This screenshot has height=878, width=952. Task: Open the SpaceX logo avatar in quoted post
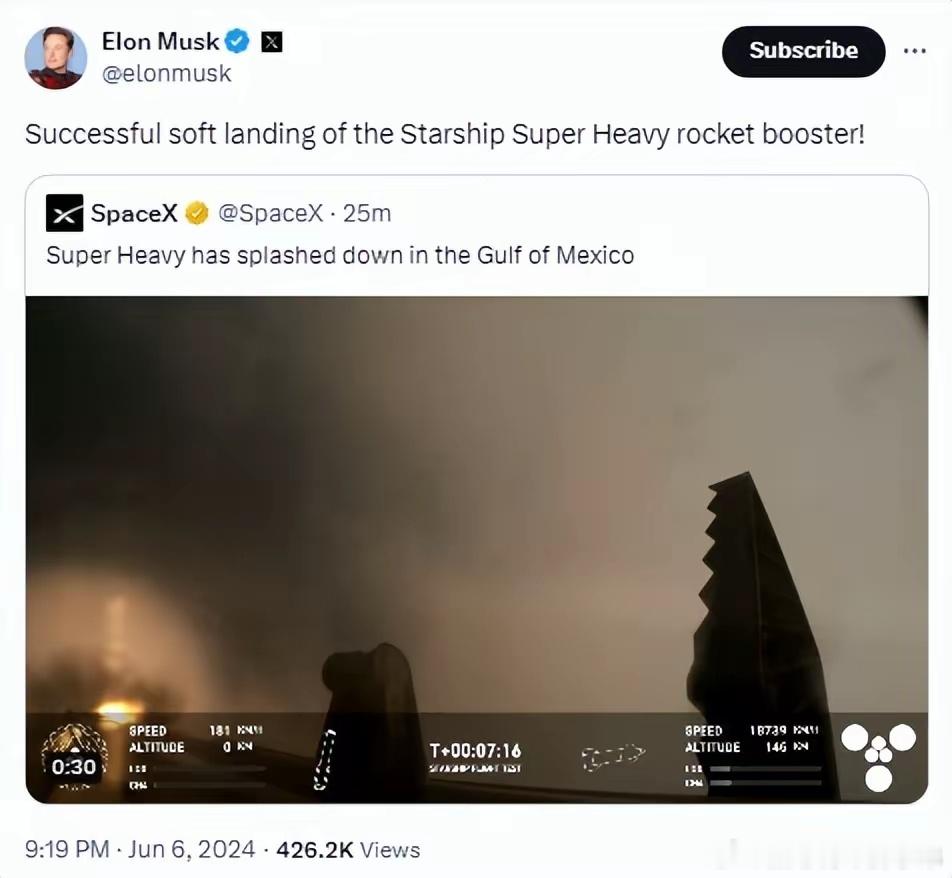64,213
